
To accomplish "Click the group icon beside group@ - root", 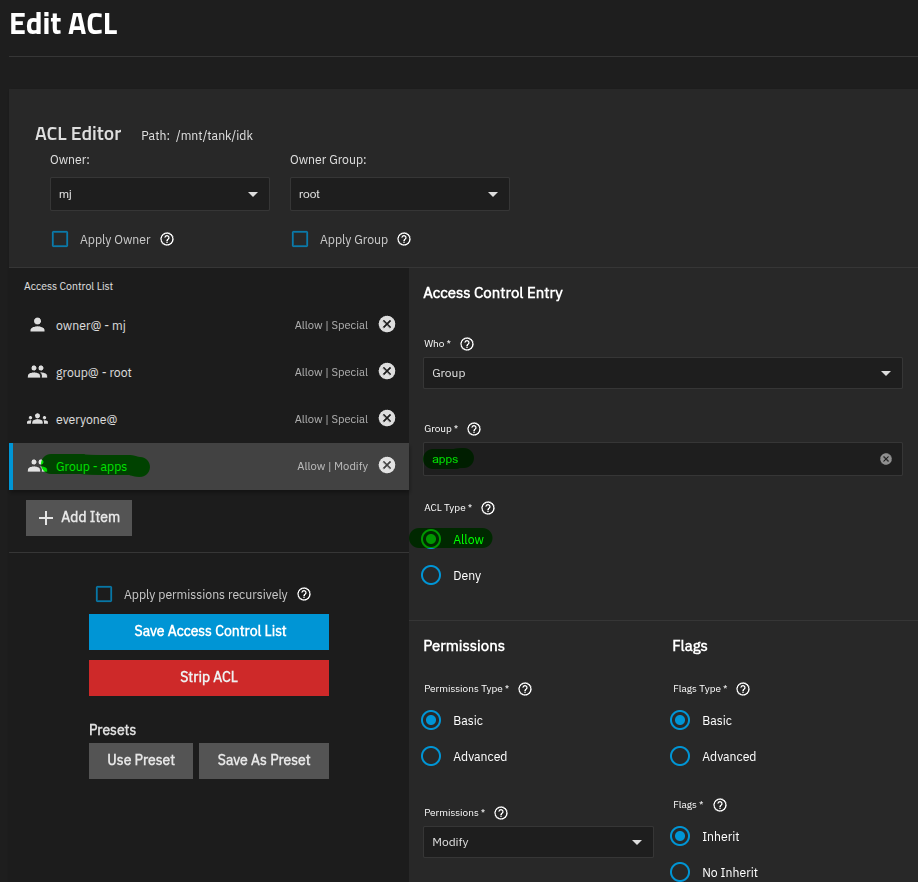I will [x=37, y=372].
